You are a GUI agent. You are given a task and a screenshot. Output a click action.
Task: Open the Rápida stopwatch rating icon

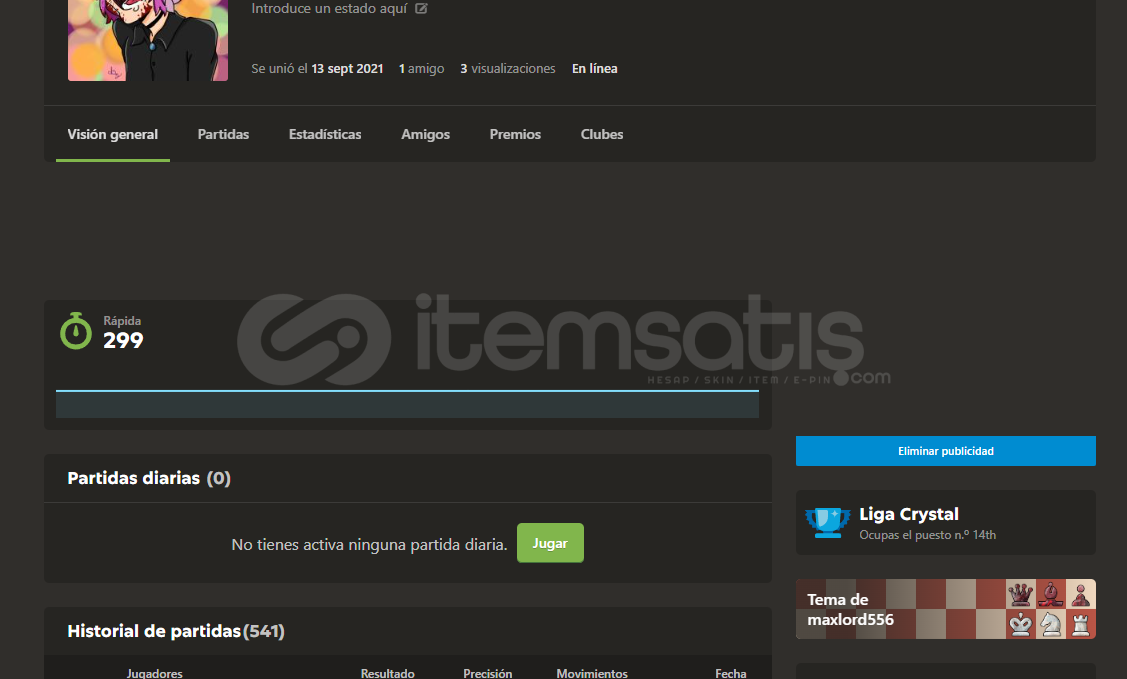coord(75,331)
